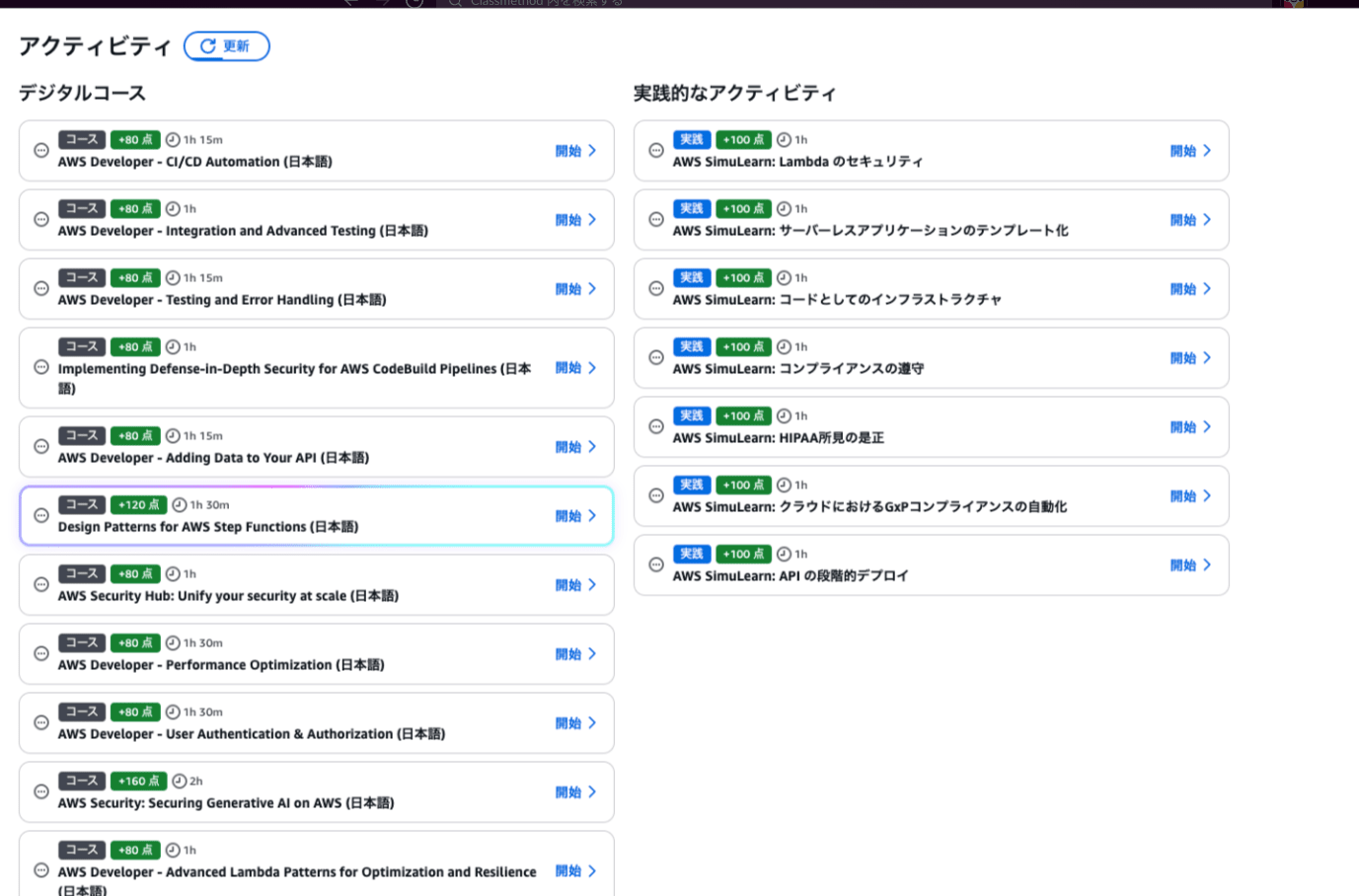Viewport: 1359px width, 896px height.
Task: Click the "実践的なアクティビティ" section heading
Action: 735,93
